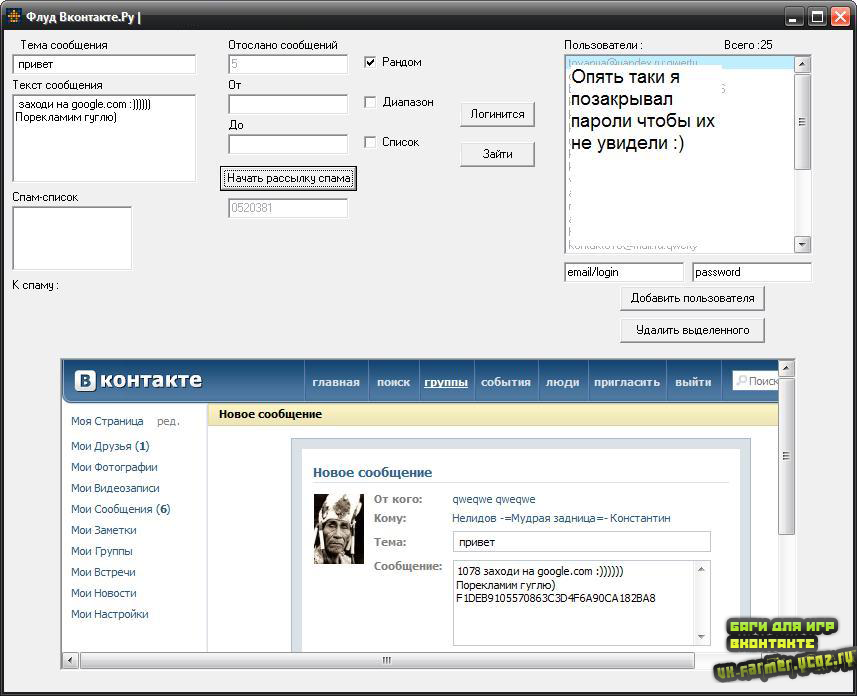Click the Зайти button
The image size is (857, 696).
[497, 154]
